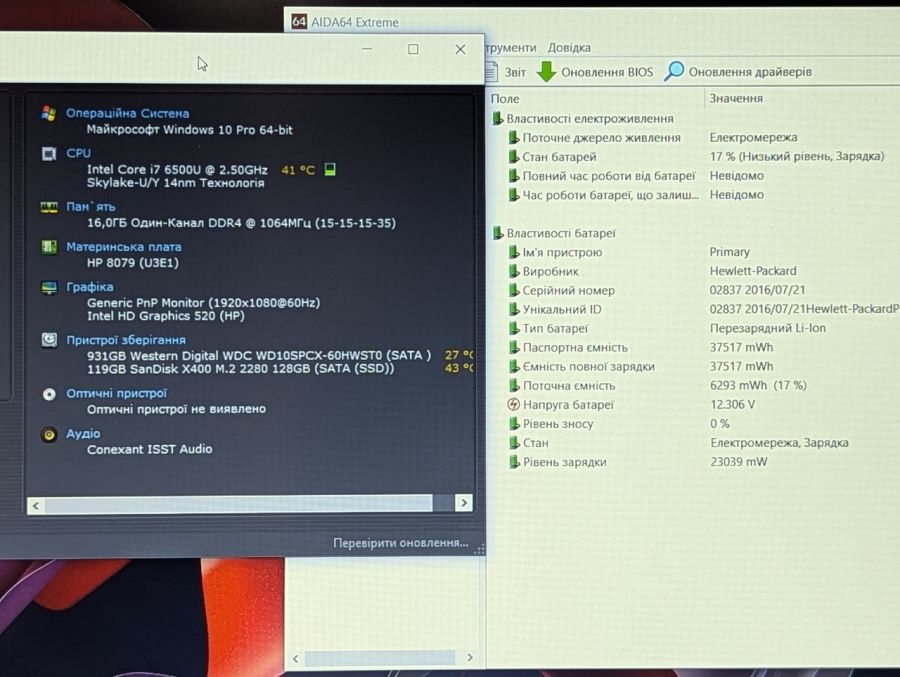This screenshot has width=900, height=677.
Task: Select the value 23039 mW
Action: tap(739, 462)
